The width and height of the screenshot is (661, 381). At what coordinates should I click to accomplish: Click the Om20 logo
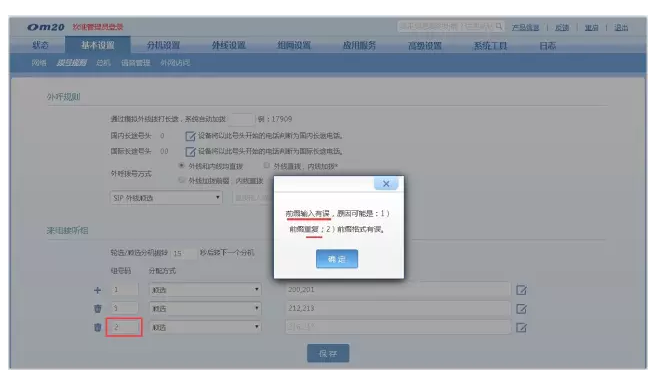(46, 27)
